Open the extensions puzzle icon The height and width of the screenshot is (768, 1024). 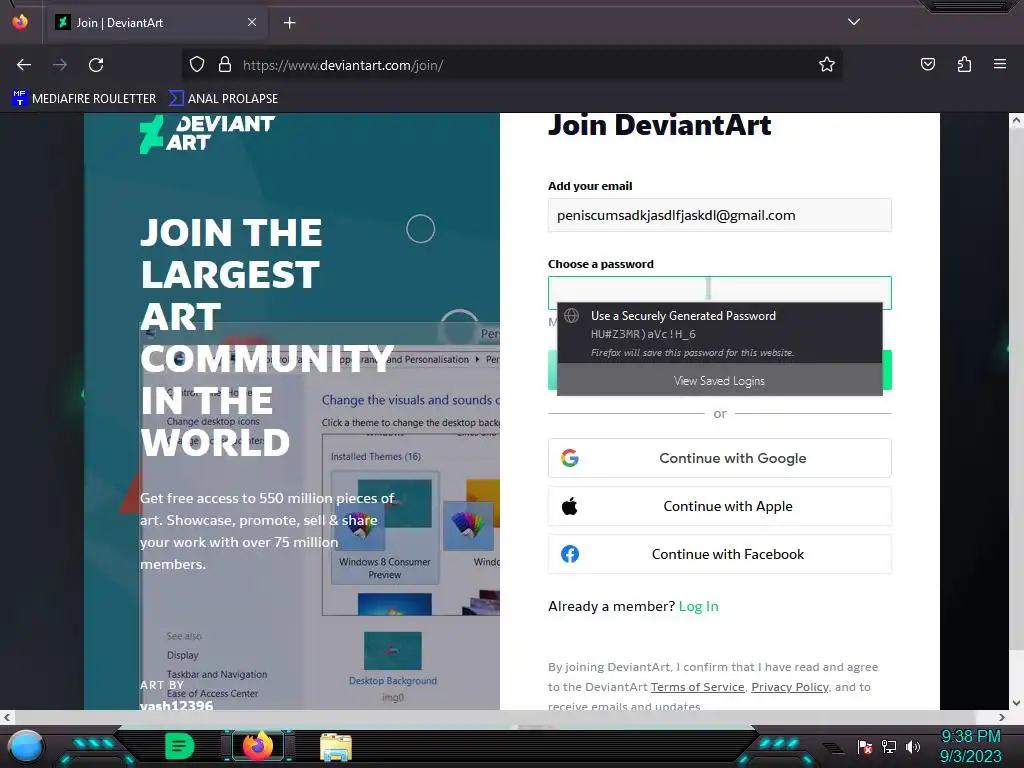pos(964,65)
